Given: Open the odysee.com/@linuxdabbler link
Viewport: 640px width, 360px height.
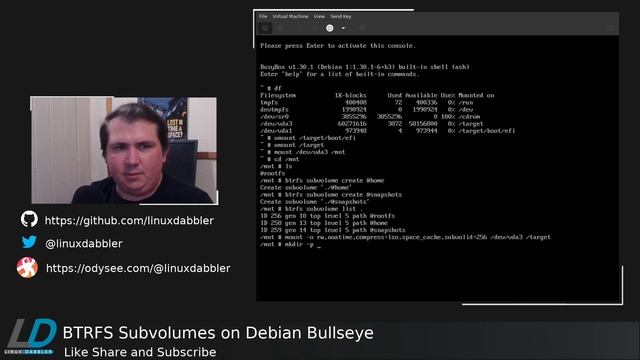Looking at the screenshot, I should [138, 268].
